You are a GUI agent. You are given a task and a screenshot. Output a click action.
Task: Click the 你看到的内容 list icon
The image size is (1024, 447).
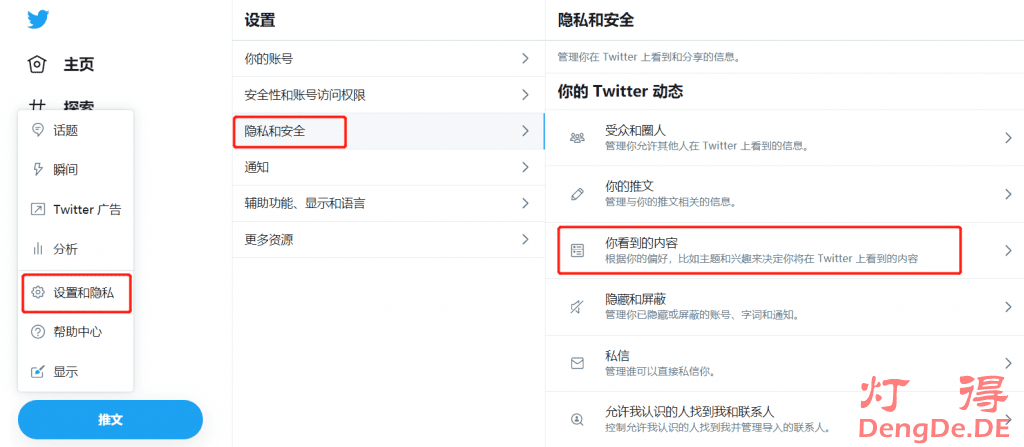click(577, 250)
